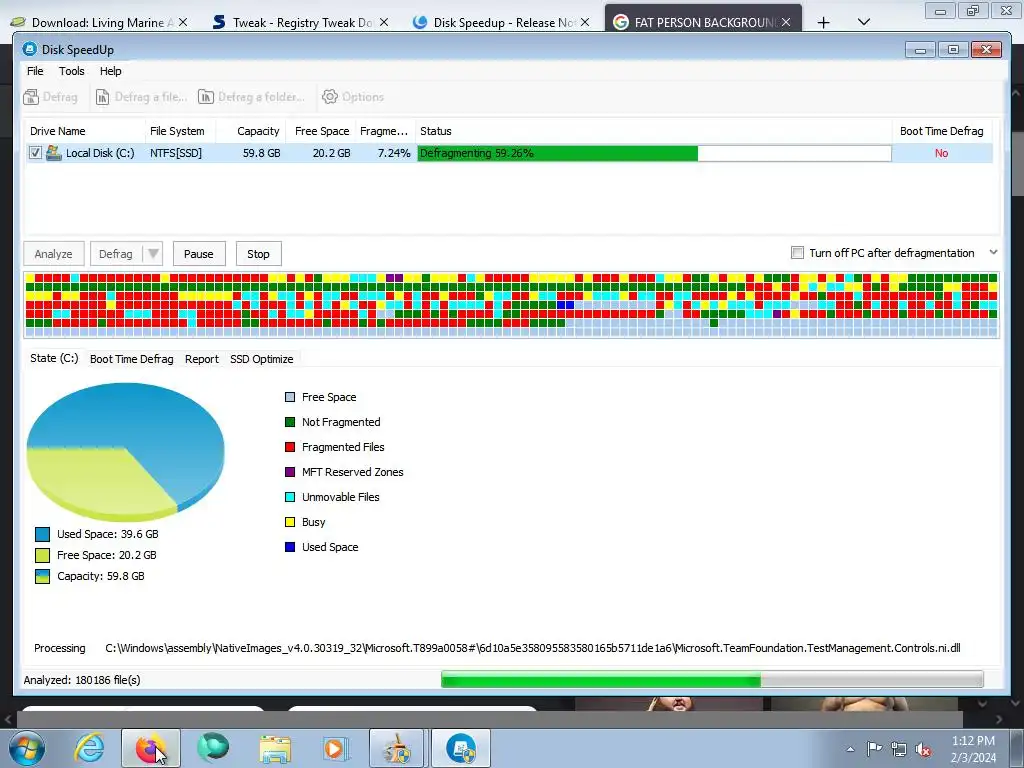Viewport: 1024px width, 768px height.
Task: Open a new browser tab with plus
Action: click(x=824, y=23)
